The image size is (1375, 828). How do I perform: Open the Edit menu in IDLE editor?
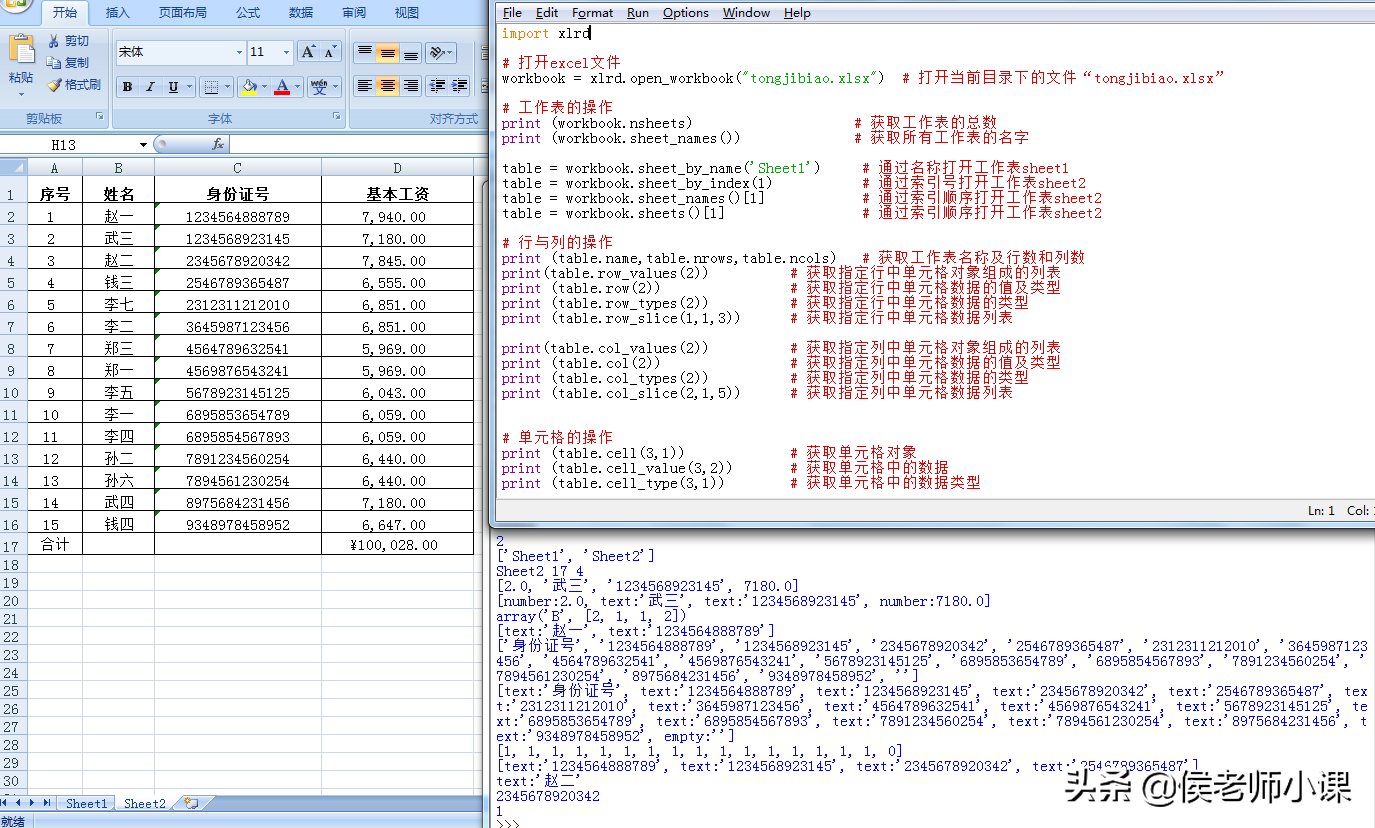(x=547, y=13)
